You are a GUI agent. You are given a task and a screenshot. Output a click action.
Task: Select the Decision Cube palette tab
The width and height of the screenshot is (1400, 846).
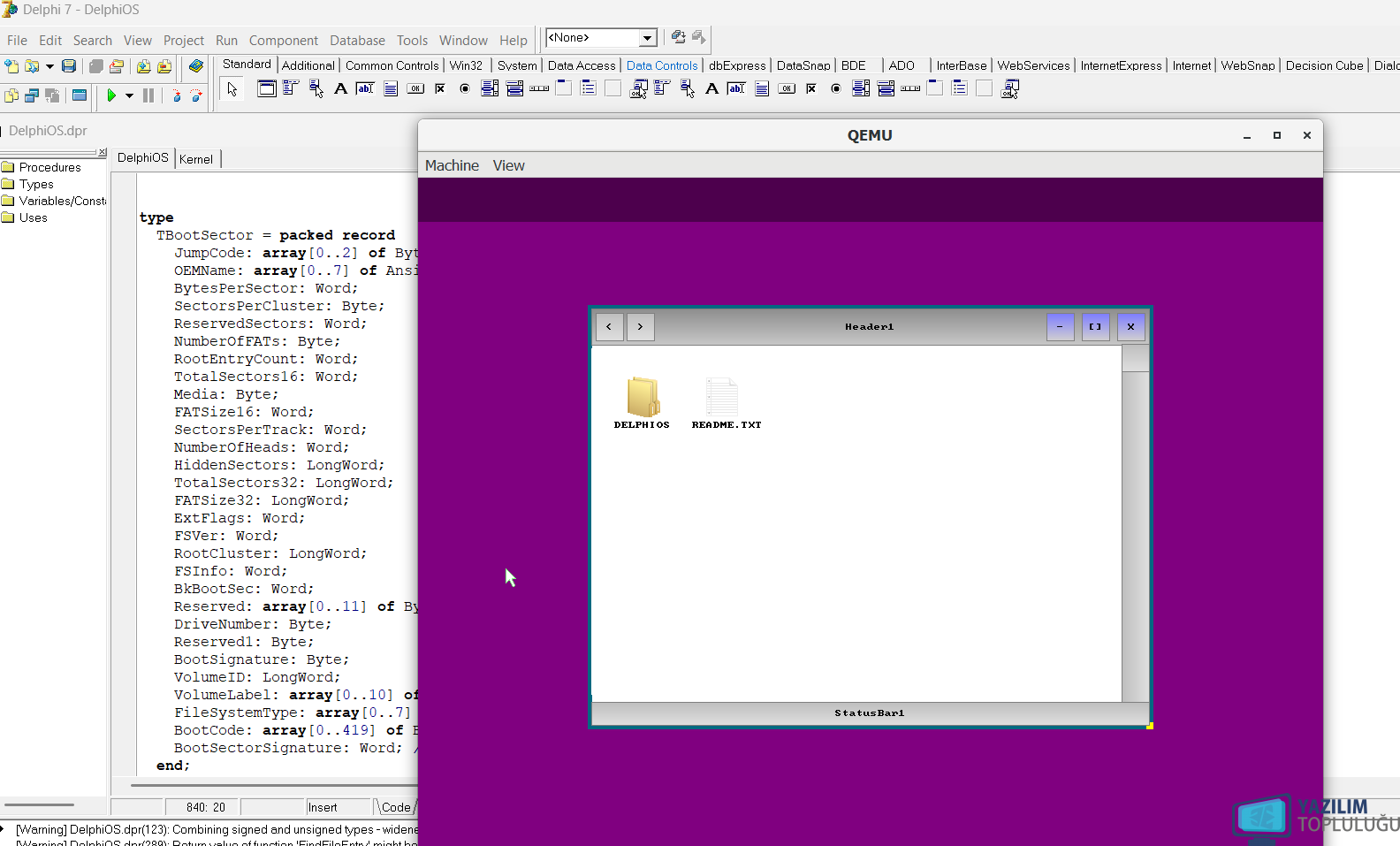tap(1324, 65)
